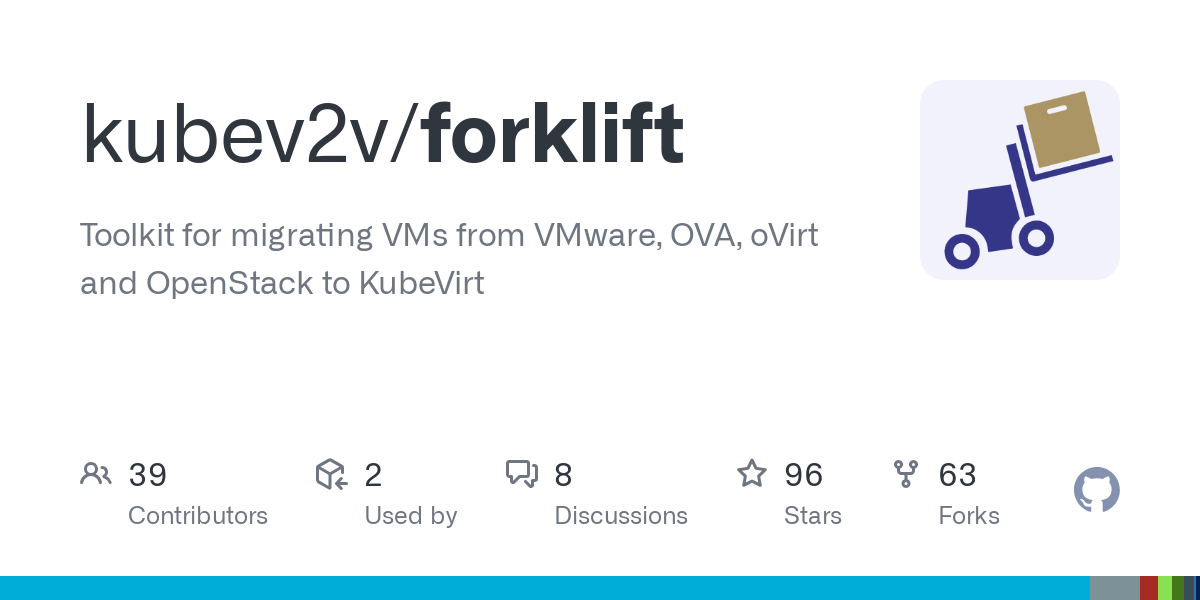The width and height of the screenshot is (1200, 600).
Task: Click the Forks branch icon
Action: pos(906,474)
